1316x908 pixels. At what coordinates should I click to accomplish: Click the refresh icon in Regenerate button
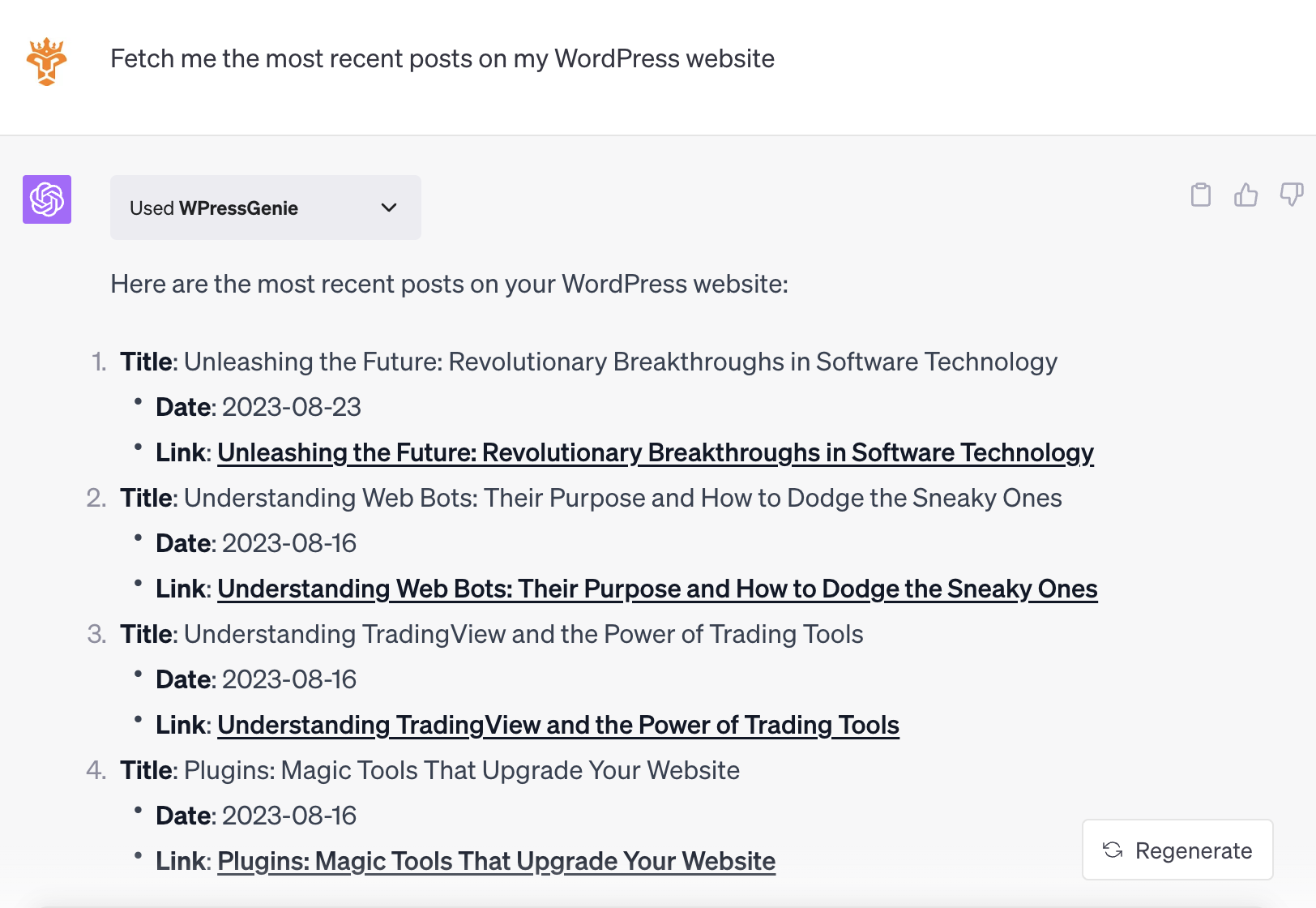point(1113,850)
